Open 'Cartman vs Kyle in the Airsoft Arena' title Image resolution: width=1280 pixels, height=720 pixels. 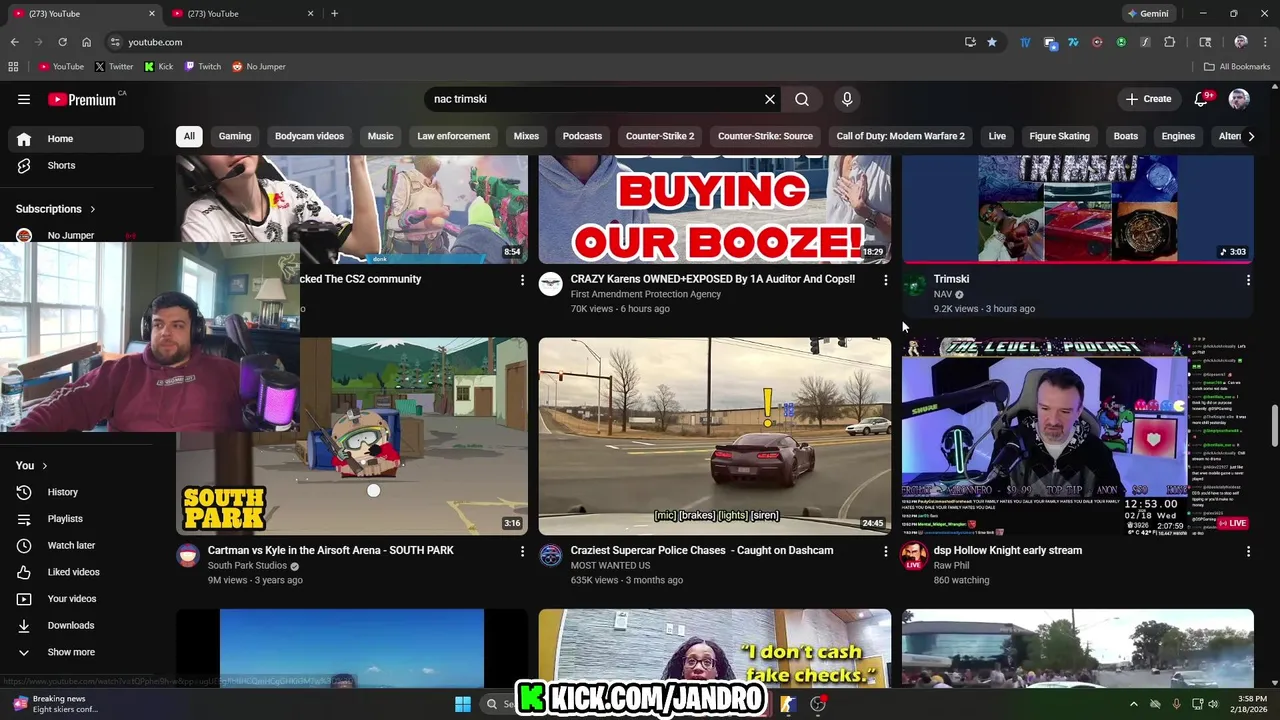(x=331, y=550)
